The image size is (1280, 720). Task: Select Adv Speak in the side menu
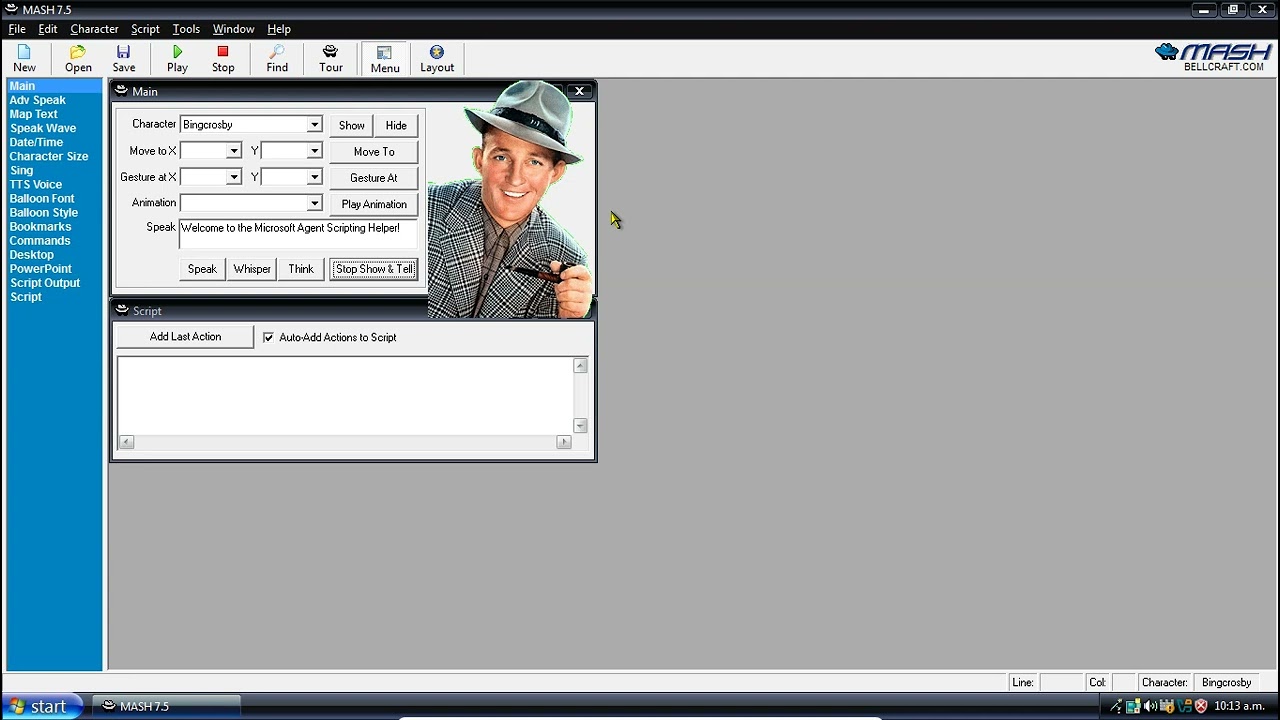[38, 100]
